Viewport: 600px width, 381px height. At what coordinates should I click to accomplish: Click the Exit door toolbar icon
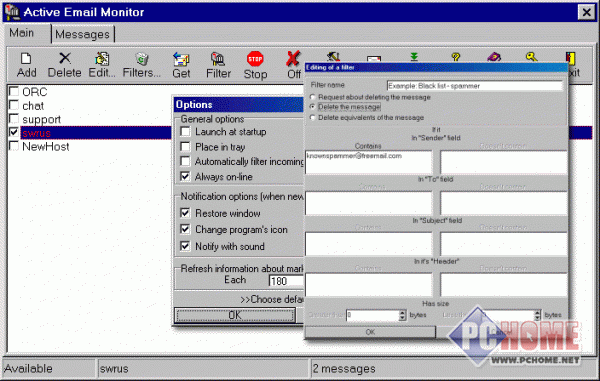pyautogui.click(x=571, y=57)
